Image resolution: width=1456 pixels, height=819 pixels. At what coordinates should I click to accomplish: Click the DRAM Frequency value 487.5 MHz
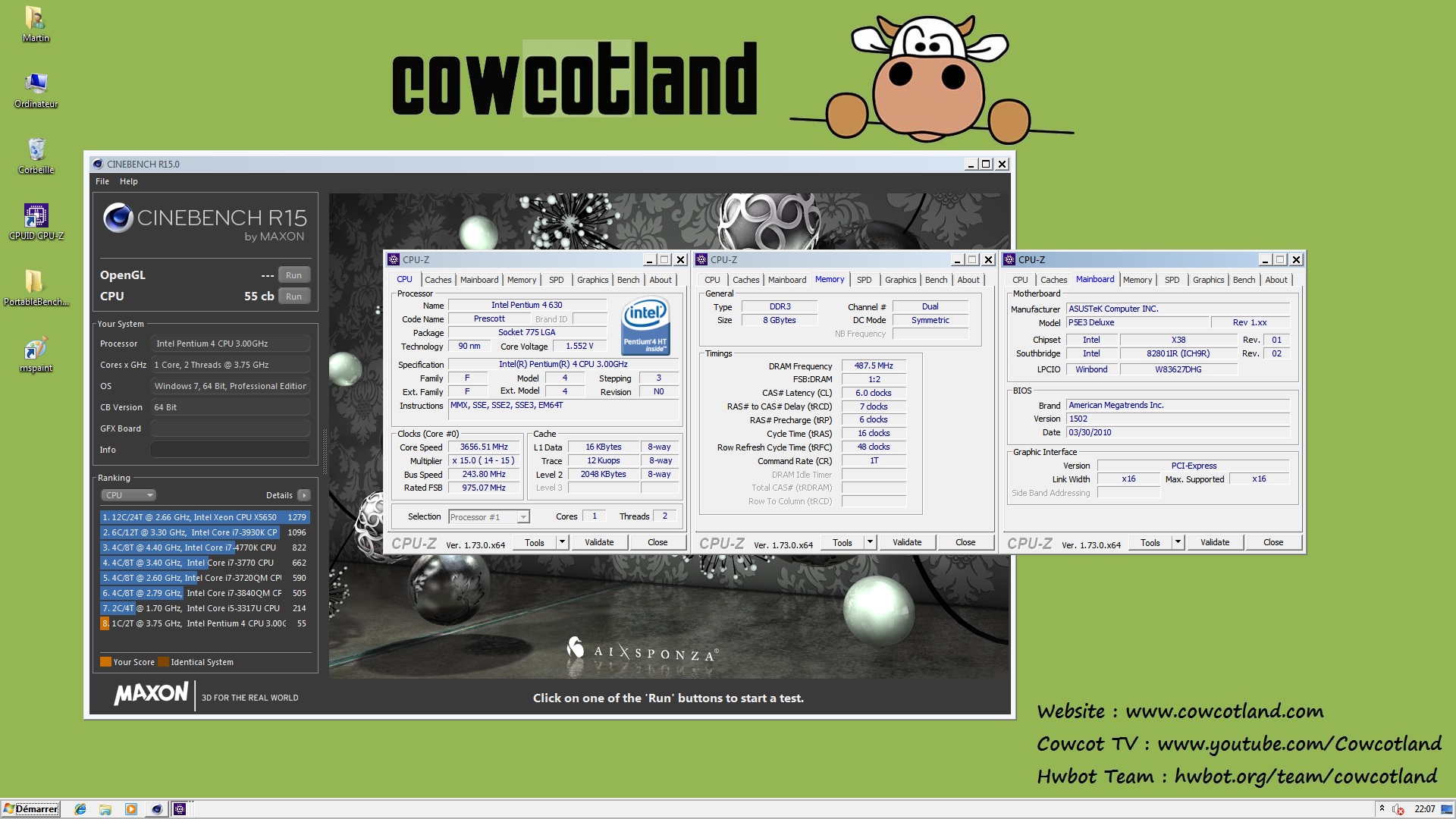(874, 366)
